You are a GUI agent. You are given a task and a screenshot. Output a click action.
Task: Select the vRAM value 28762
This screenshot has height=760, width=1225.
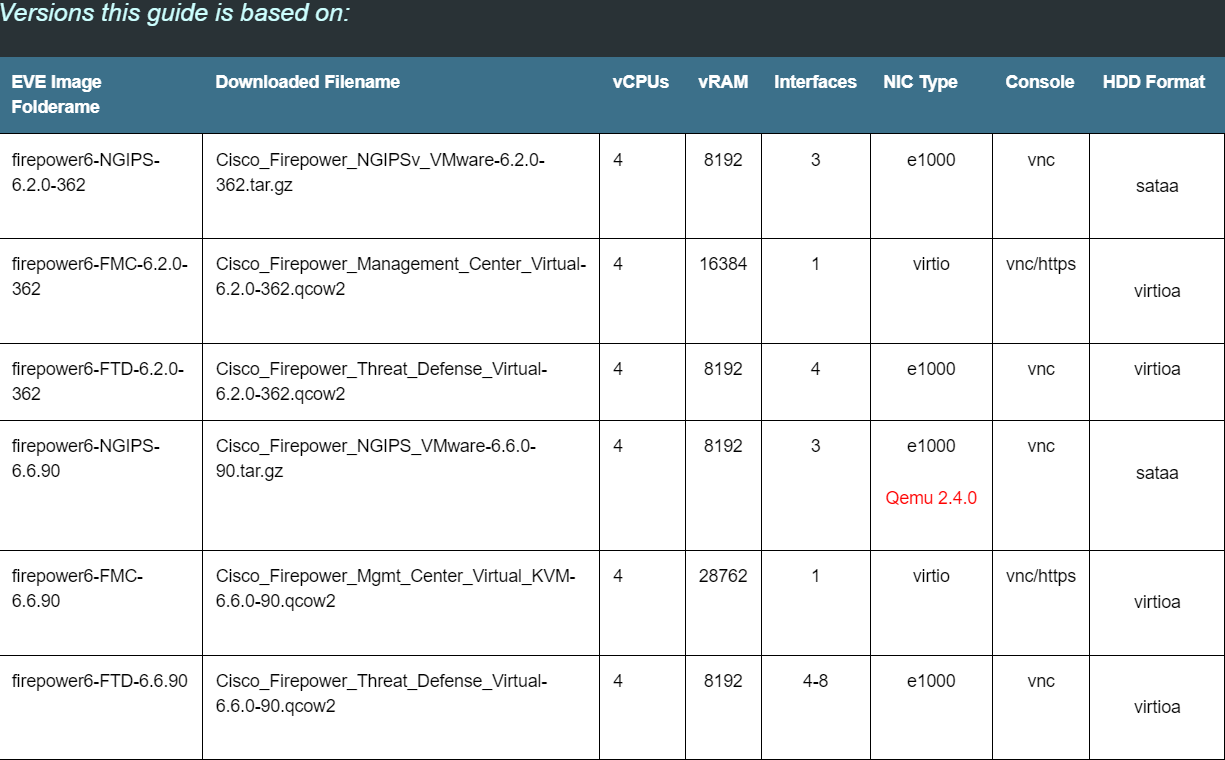(x=723, y=576)
